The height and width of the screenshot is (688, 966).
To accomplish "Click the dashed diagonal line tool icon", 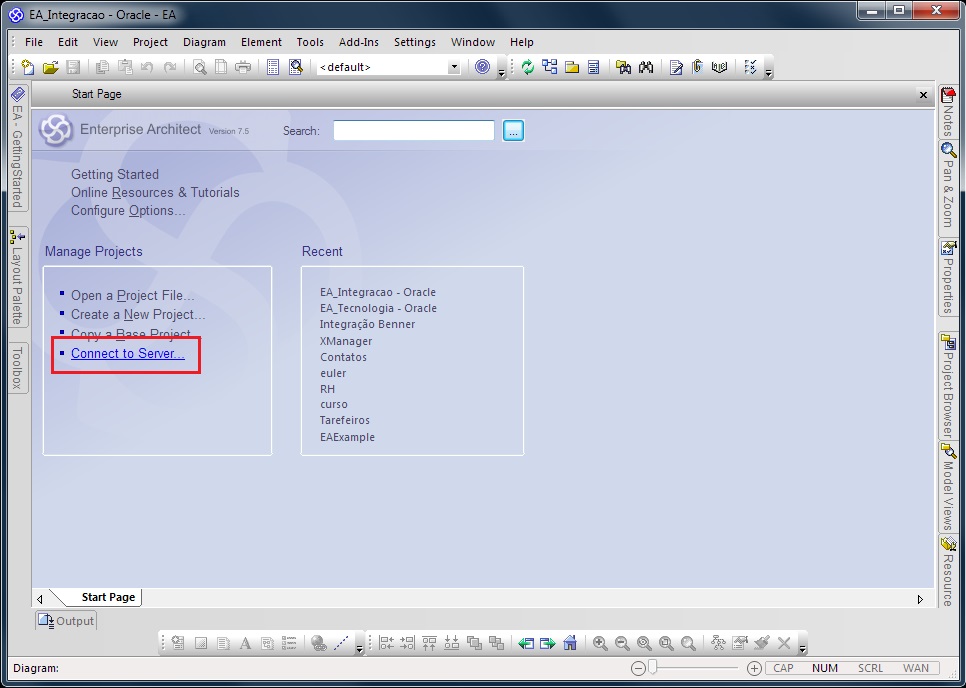I will (341, 643).
